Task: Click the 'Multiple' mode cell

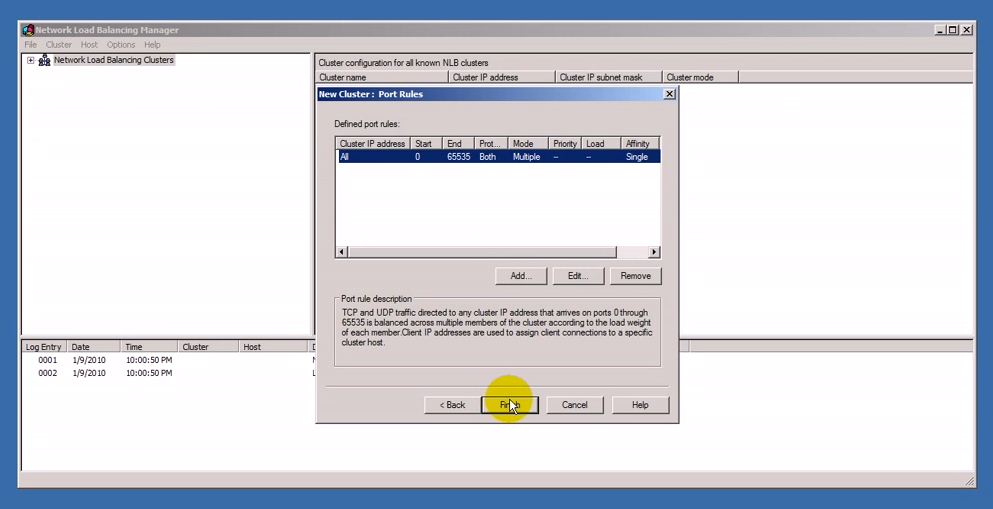Action: click(526, 157)
